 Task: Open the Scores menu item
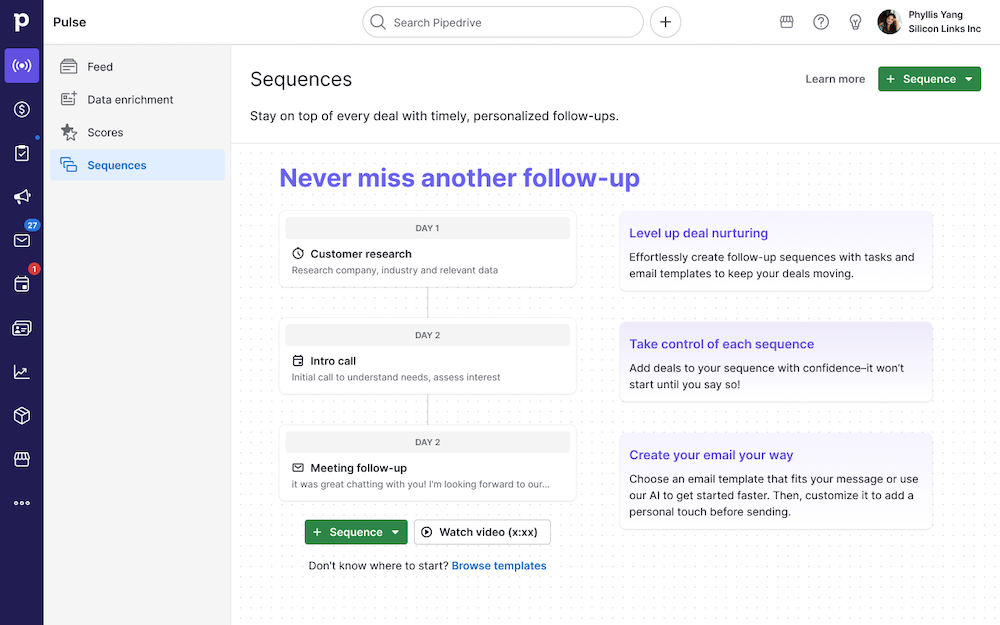(x=137, y=132)
